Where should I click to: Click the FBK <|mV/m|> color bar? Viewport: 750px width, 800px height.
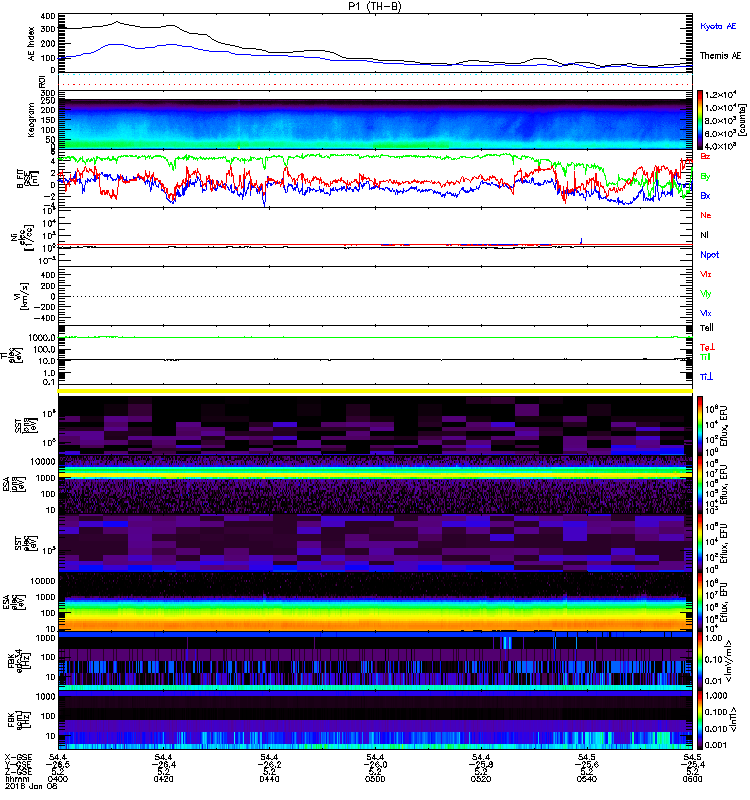coord(700,661)
